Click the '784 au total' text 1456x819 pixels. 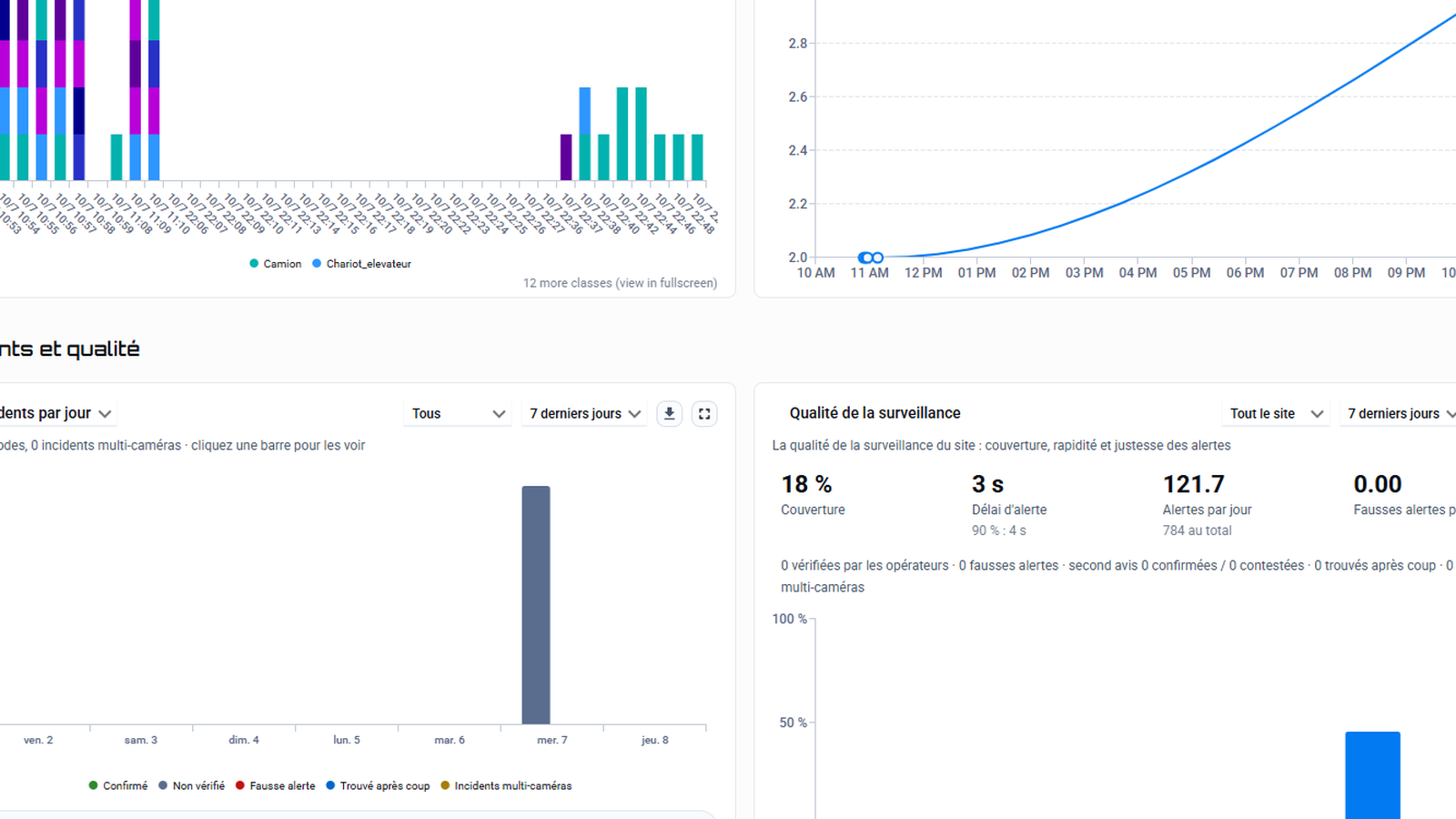(x=1197, y=531)
